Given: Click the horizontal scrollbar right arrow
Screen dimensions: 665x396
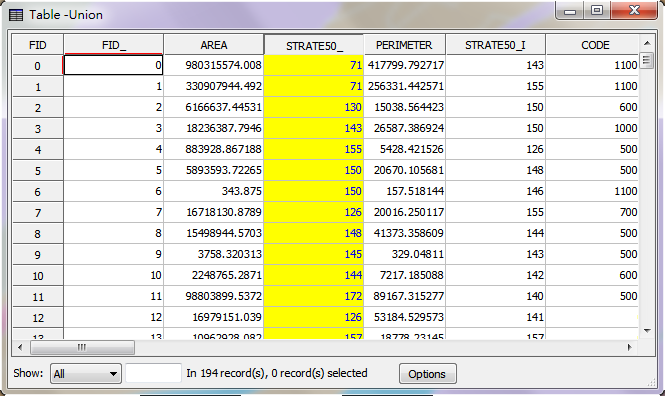Looking at the screenshot, I should 630,347.
